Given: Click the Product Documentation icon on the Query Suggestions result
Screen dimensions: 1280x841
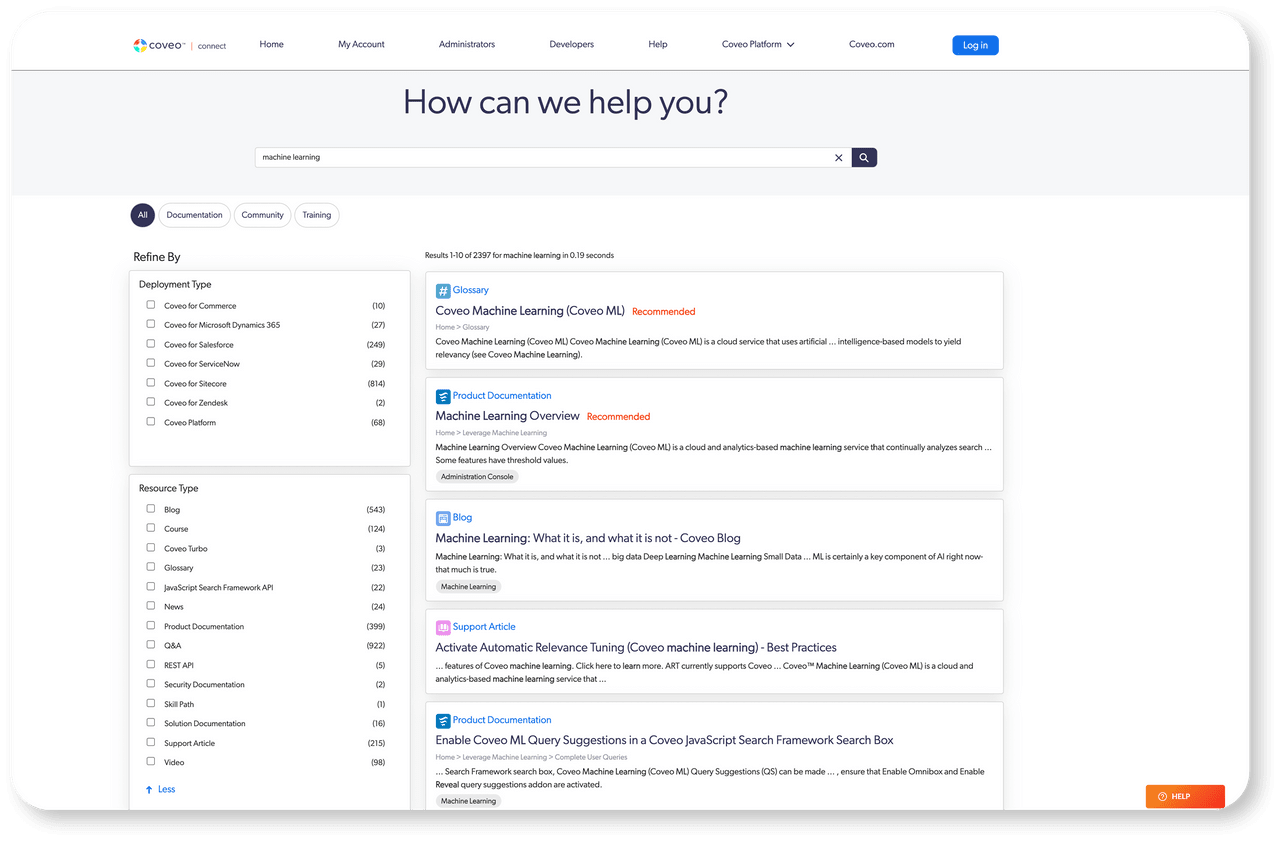Looking at the screenshot, I should [x=442, y=720].
